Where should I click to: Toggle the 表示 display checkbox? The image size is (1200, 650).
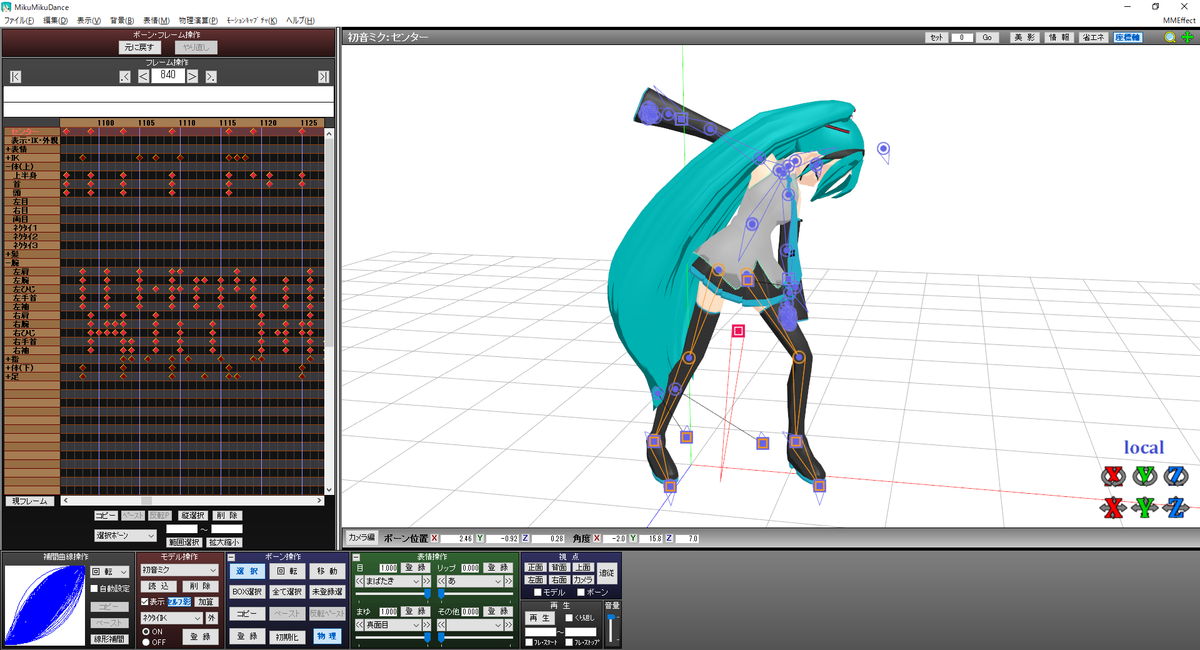(x=144, y=602)
